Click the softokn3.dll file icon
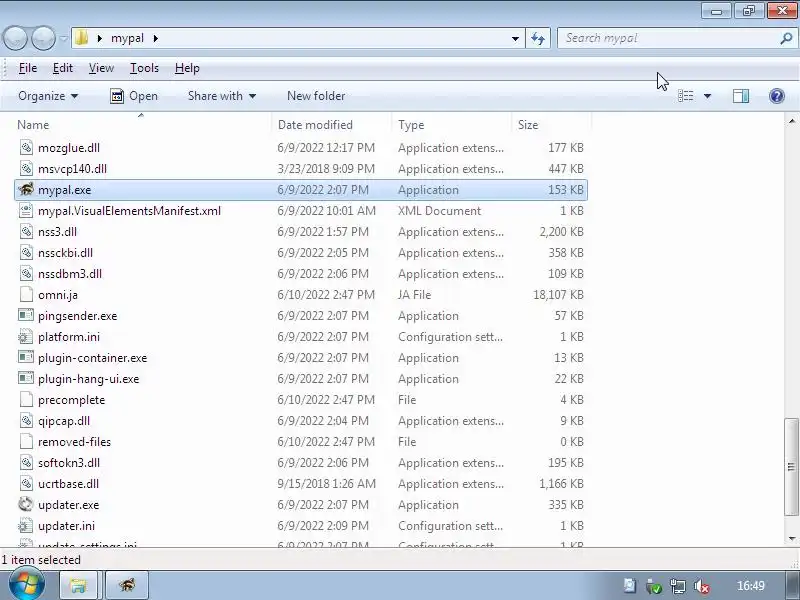The width and height of the screenshot is (800, 600). click(x=26, y=462)
